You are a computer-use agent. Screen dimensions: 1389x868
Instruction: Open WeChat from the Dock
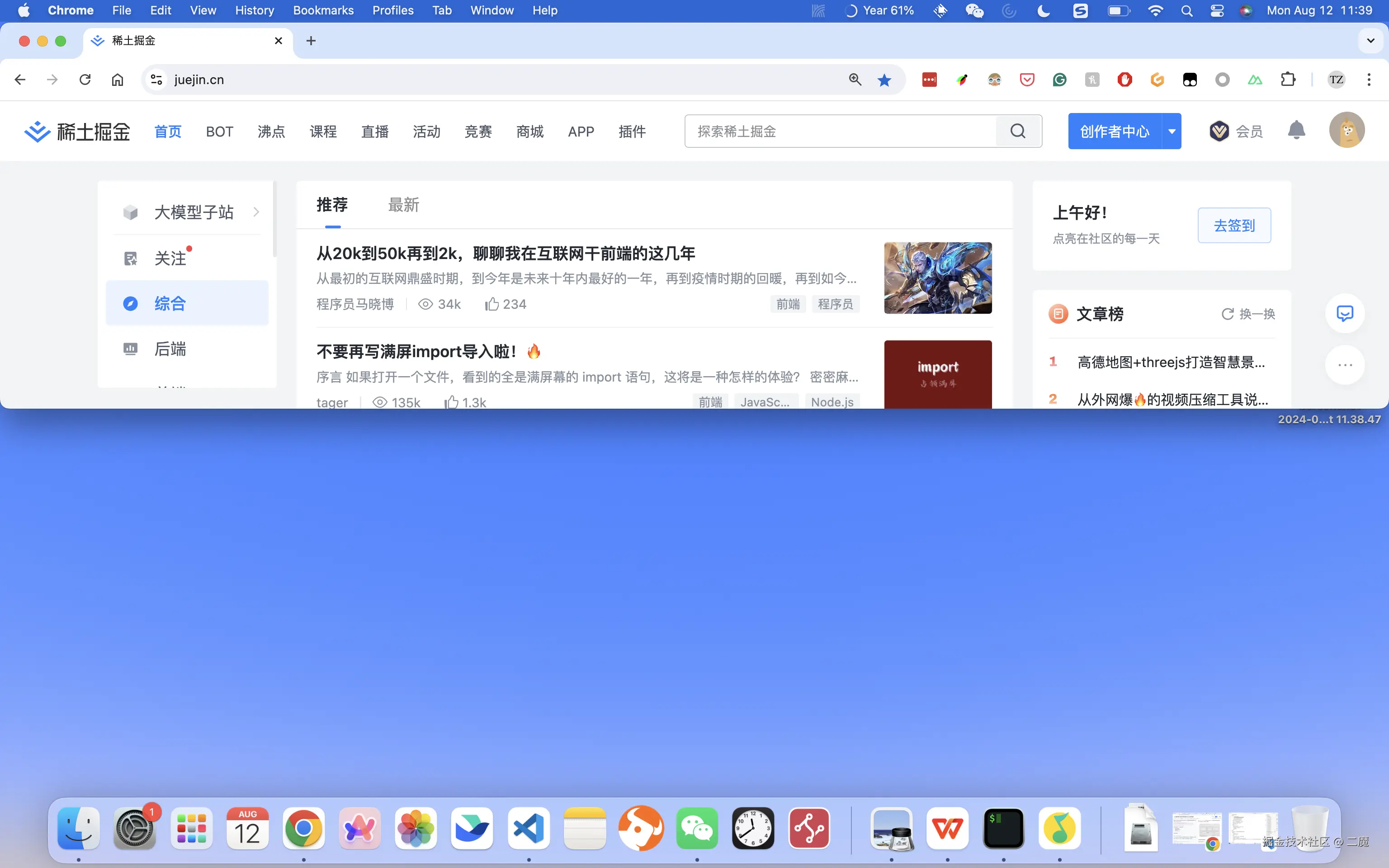[697, 828]
